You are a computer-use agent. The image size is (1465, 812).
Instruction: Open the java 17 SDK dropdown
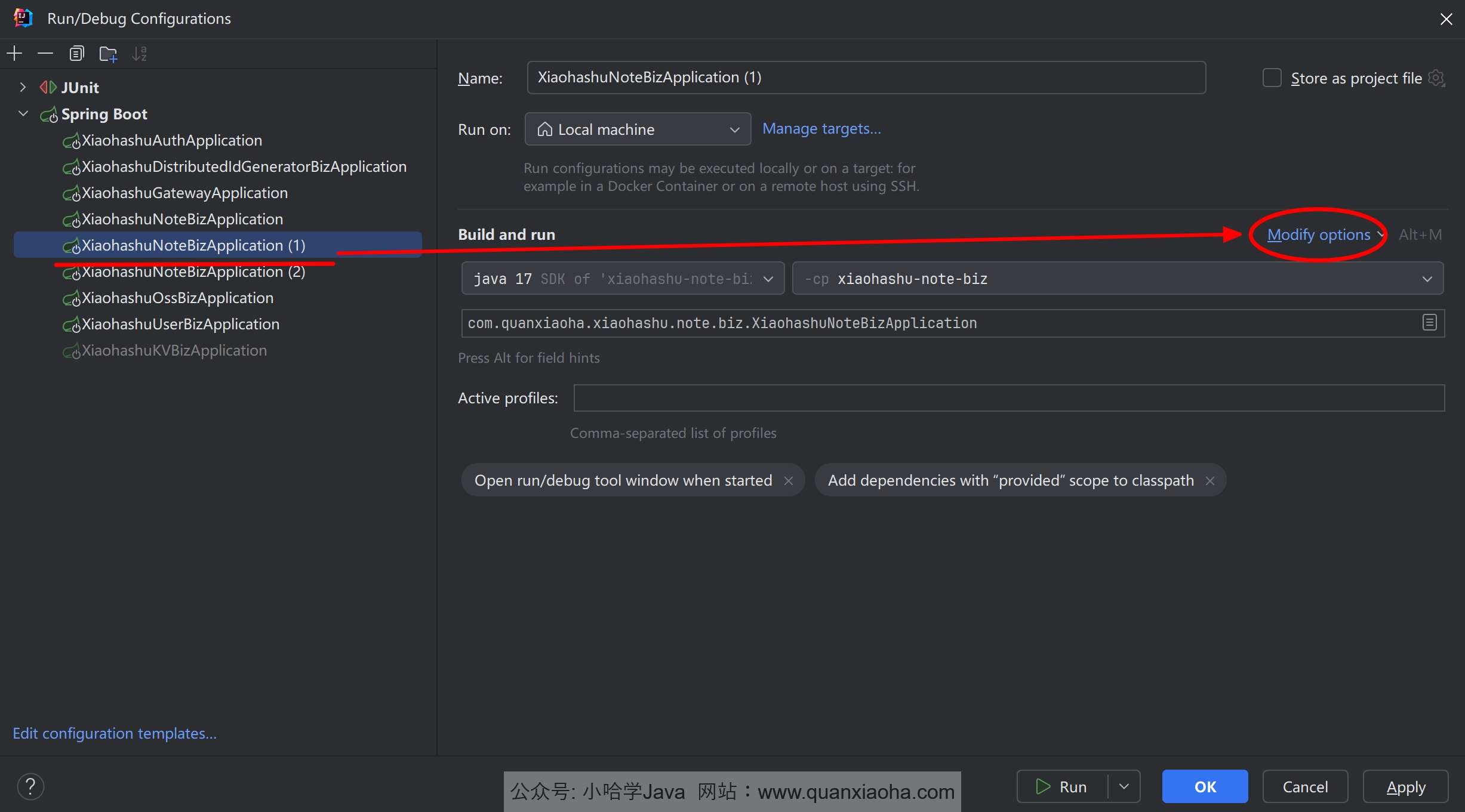point(623,279)
